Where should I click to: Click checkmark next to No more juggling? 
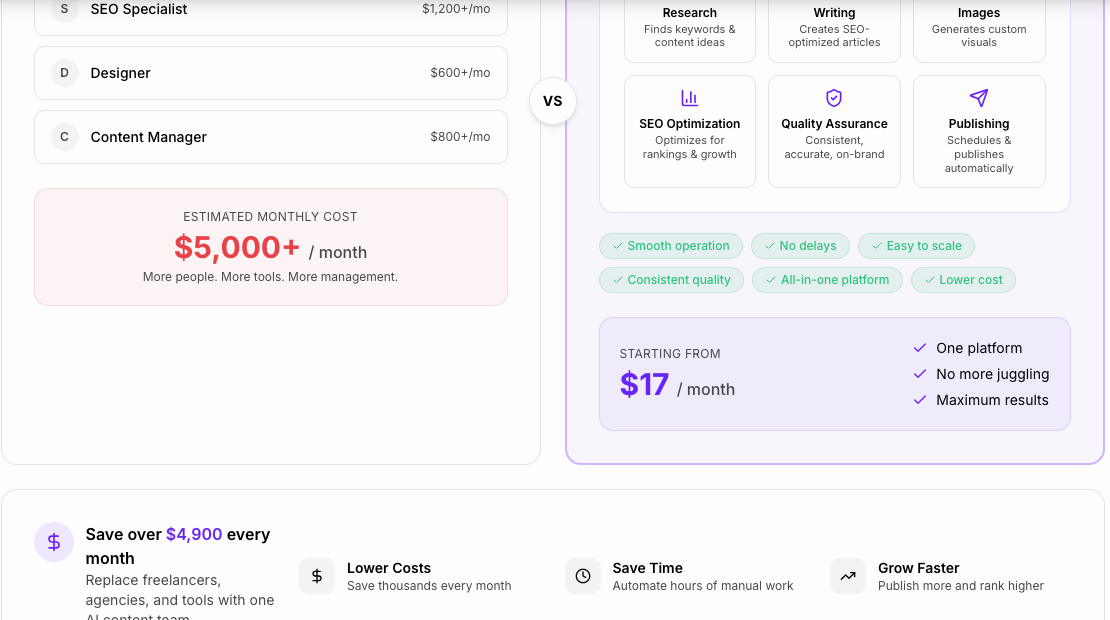tap(920, 374)
